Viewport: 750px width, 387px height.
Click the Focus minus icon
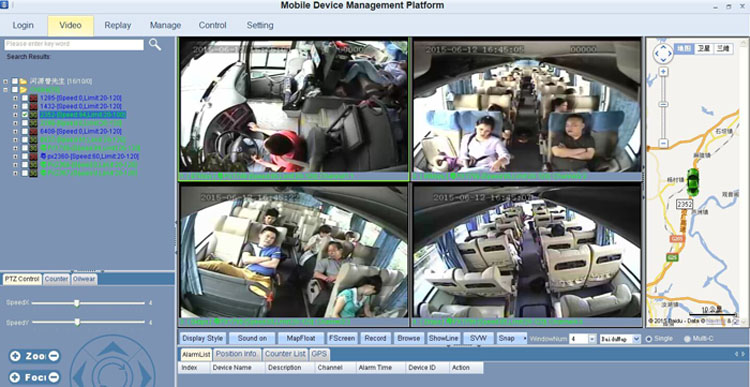54,377
